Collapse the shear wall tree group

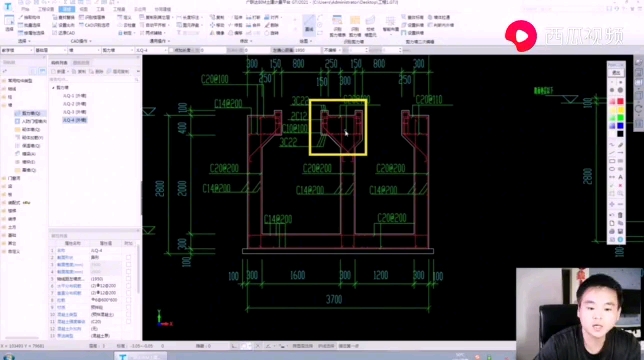pos(53,88)
